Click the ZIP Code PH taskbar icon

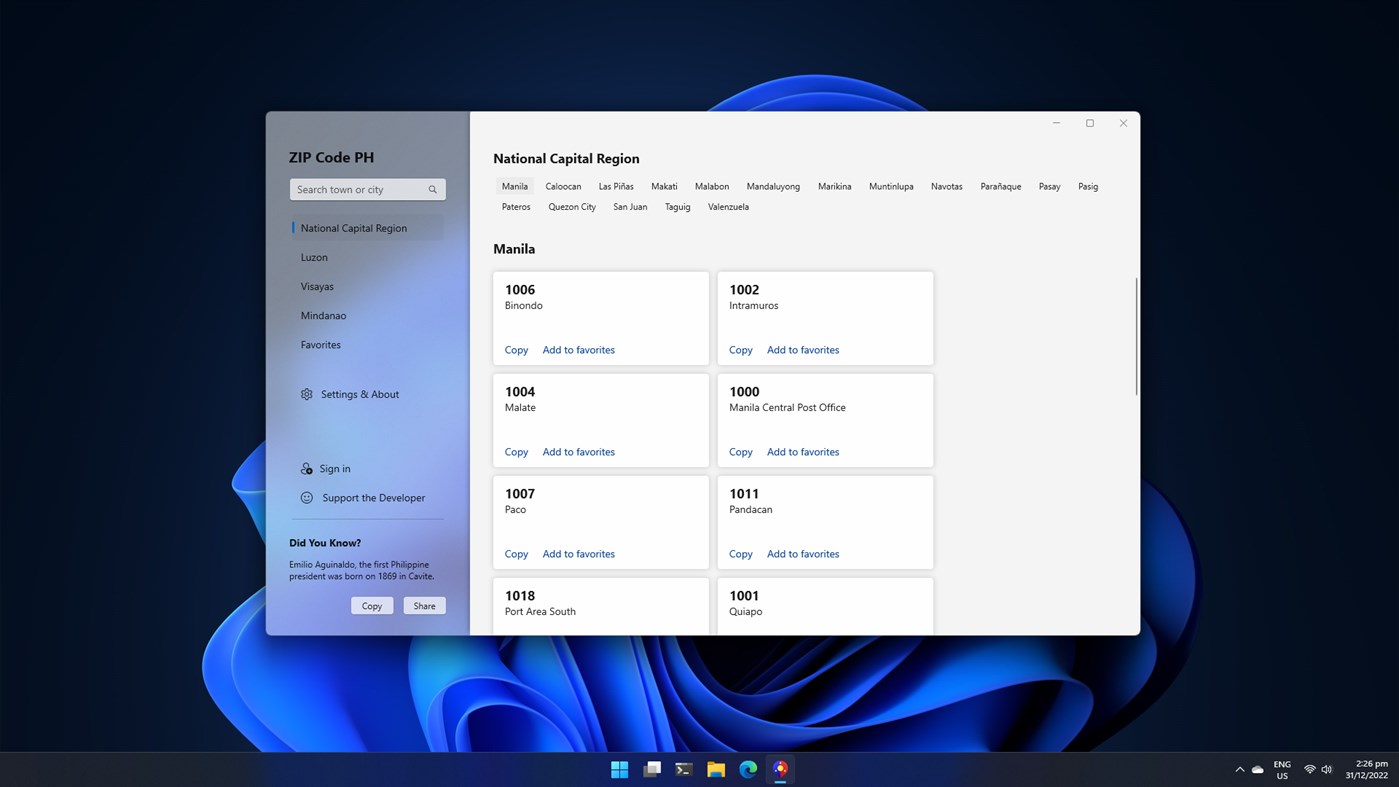click(780, 769)
